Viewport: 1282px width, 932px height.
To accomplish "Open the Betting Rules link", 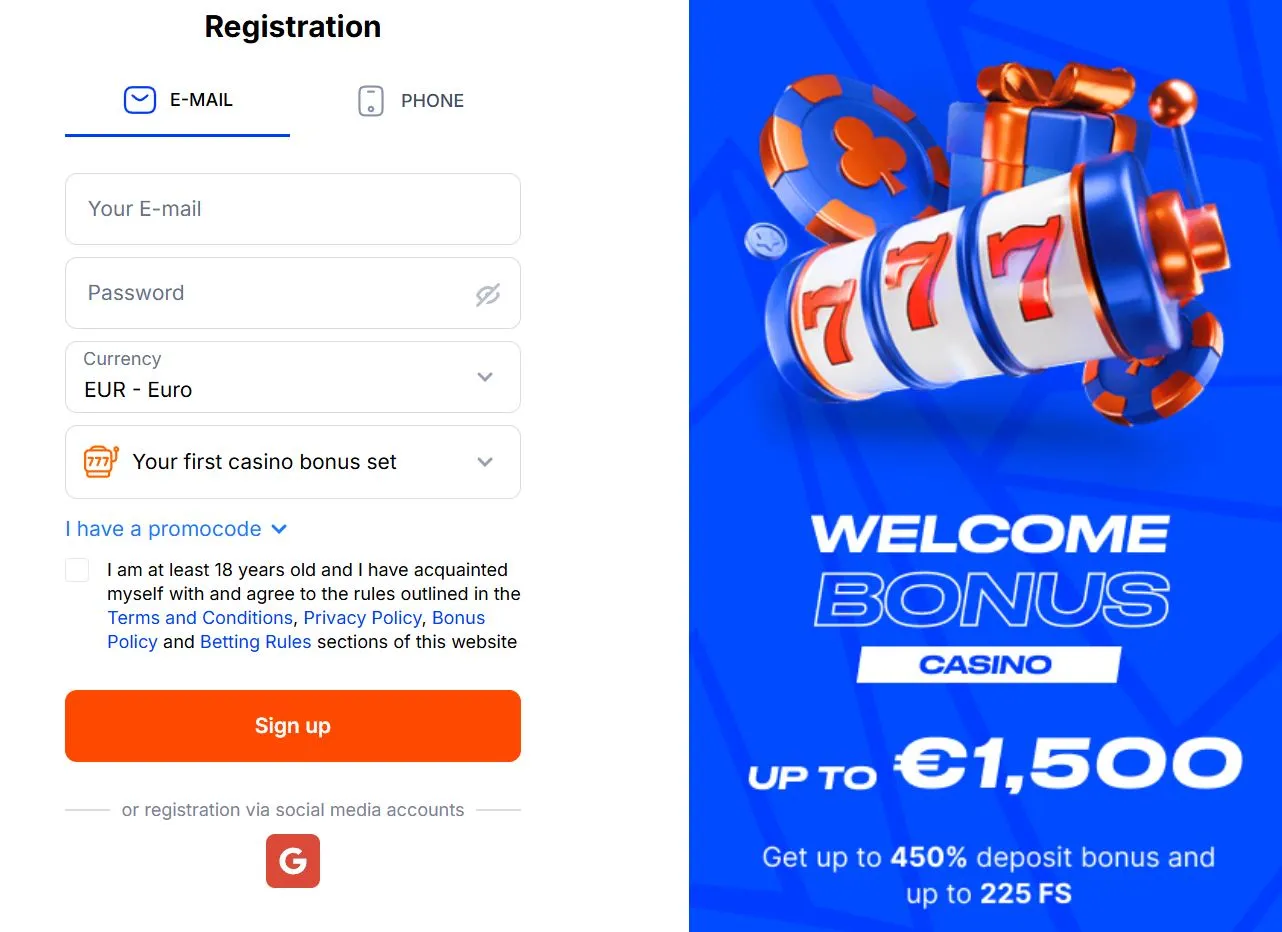I will coord(255,642).
